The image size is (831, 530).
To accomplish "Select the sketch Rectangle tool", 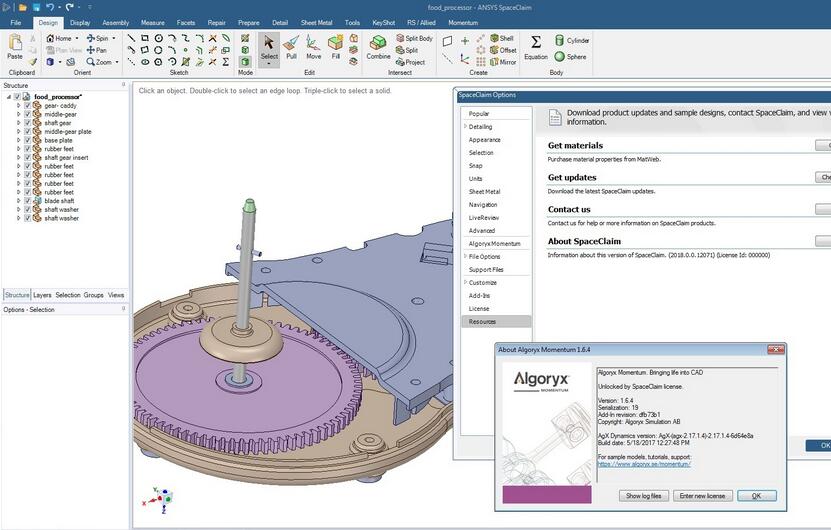I will 145,38.
